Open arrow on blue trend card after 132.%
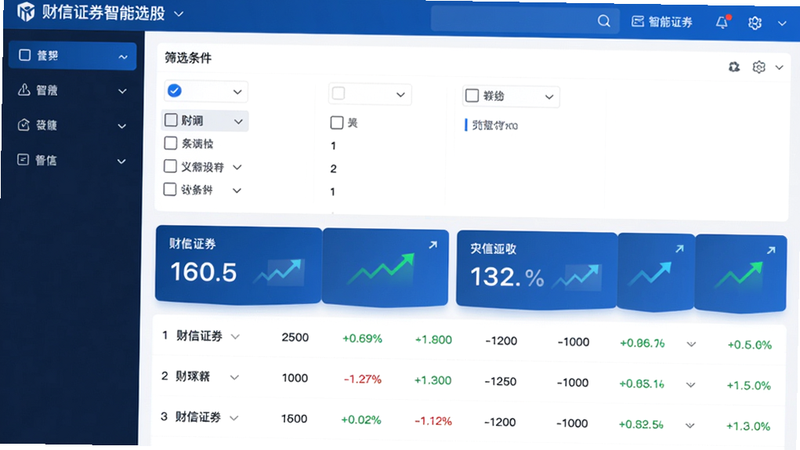This screenshot has width=800, height=450. (x=679, y=249)
